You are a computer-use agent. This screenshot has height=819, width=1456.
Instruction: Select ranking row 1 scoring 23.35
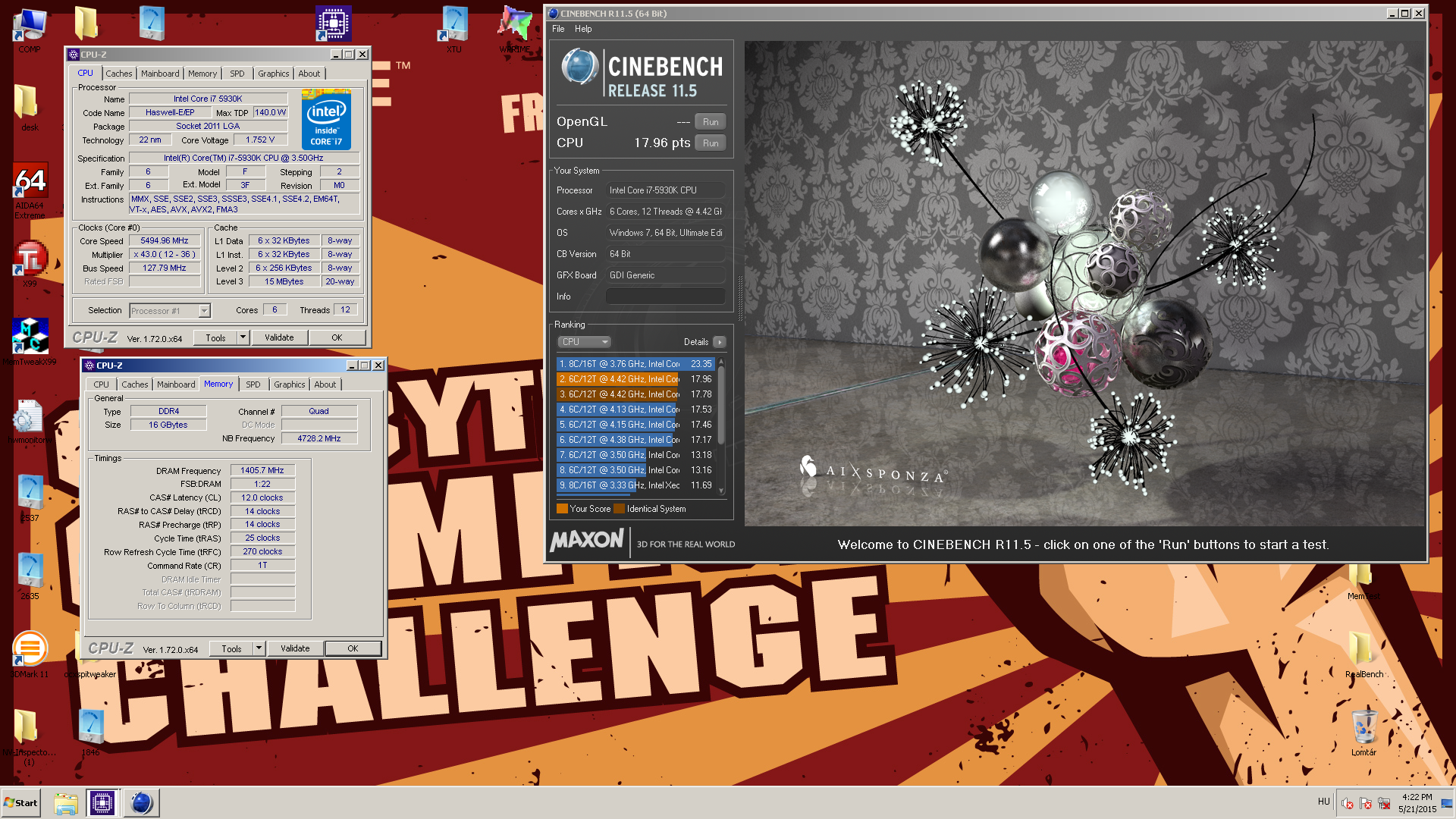635,364
